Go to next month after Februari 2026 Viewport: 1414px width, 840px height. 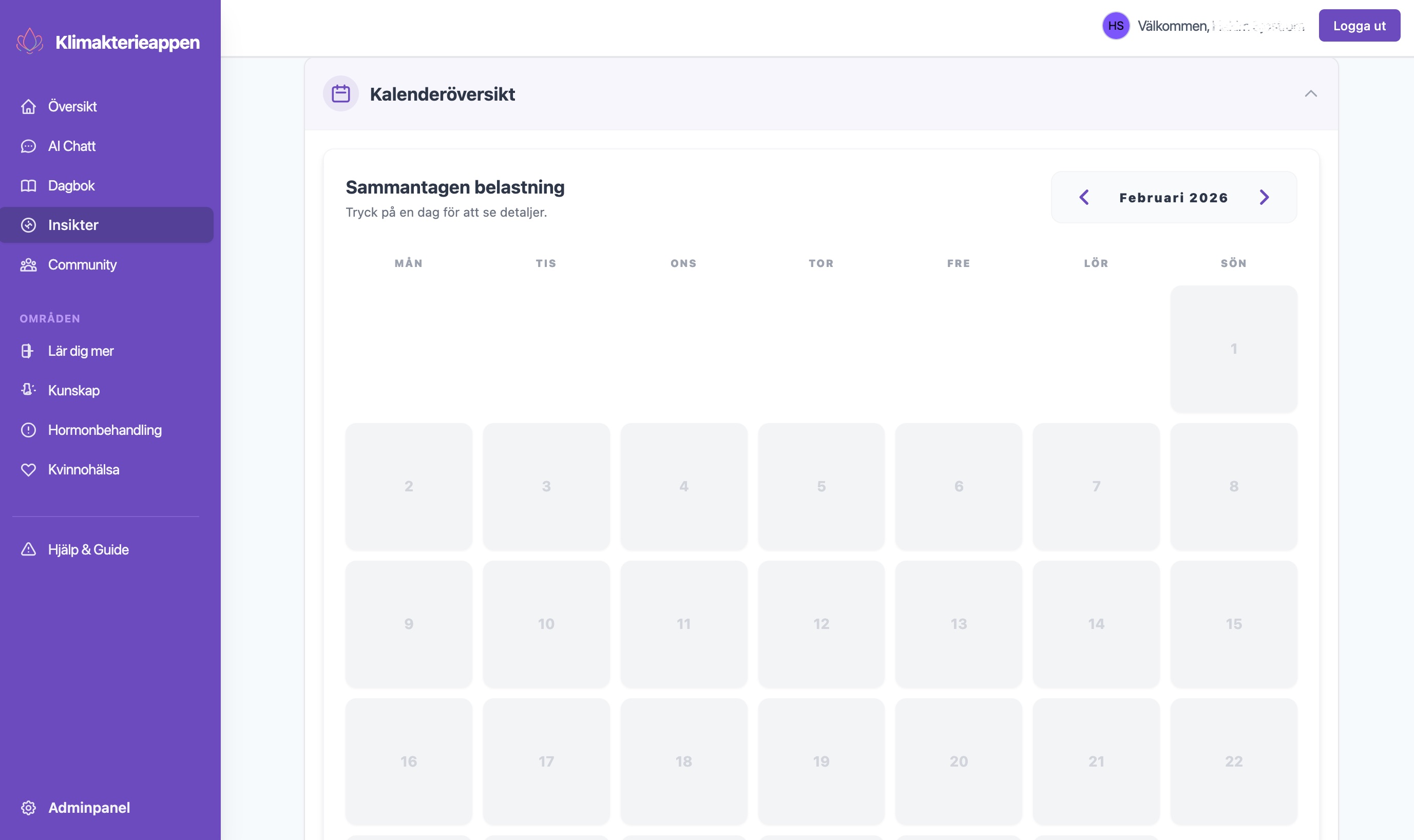tap(1264, 198)
